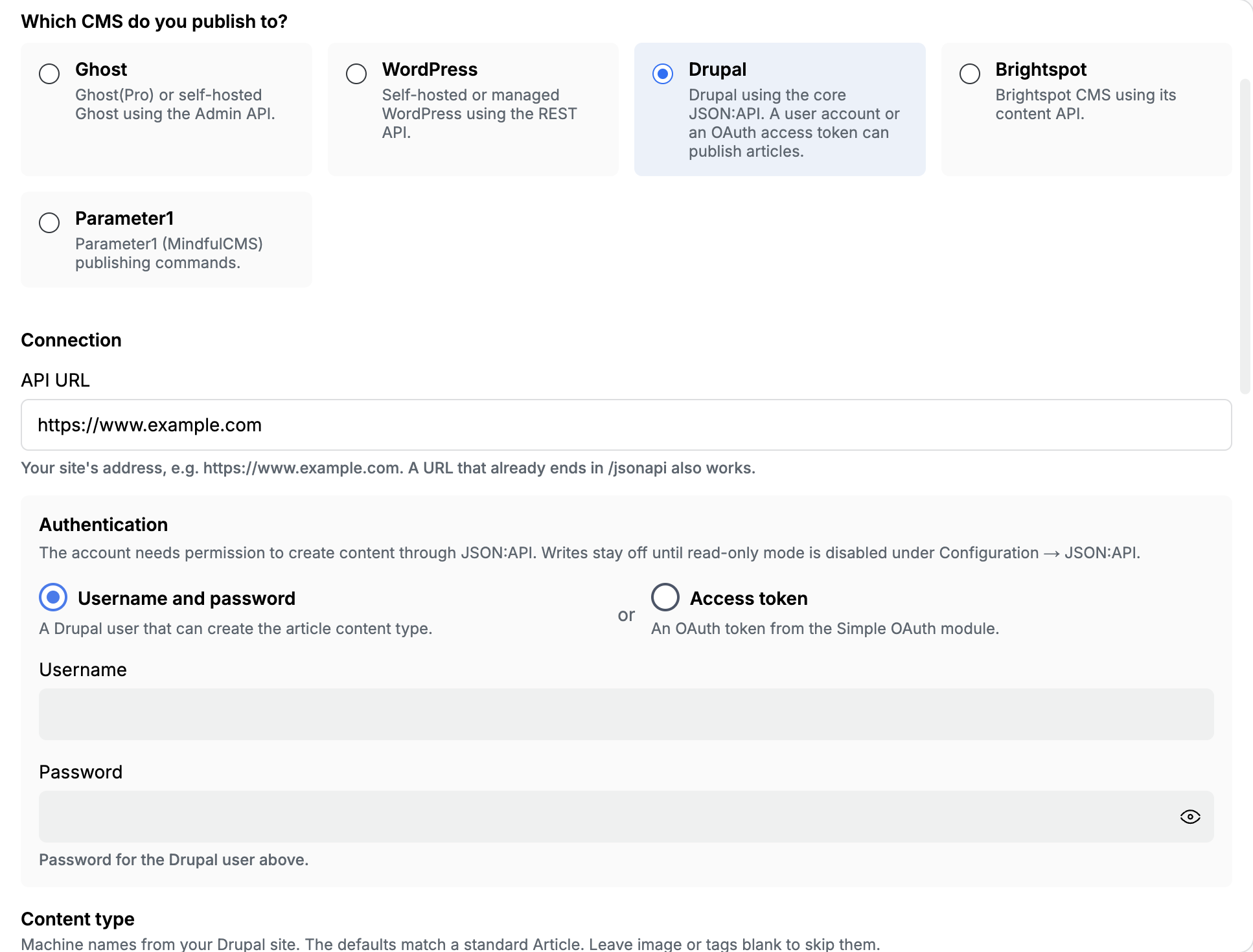Click 'A Drupal user that can create' description
The height and width of the screenshot is (952, 1253).
(235, 628)
